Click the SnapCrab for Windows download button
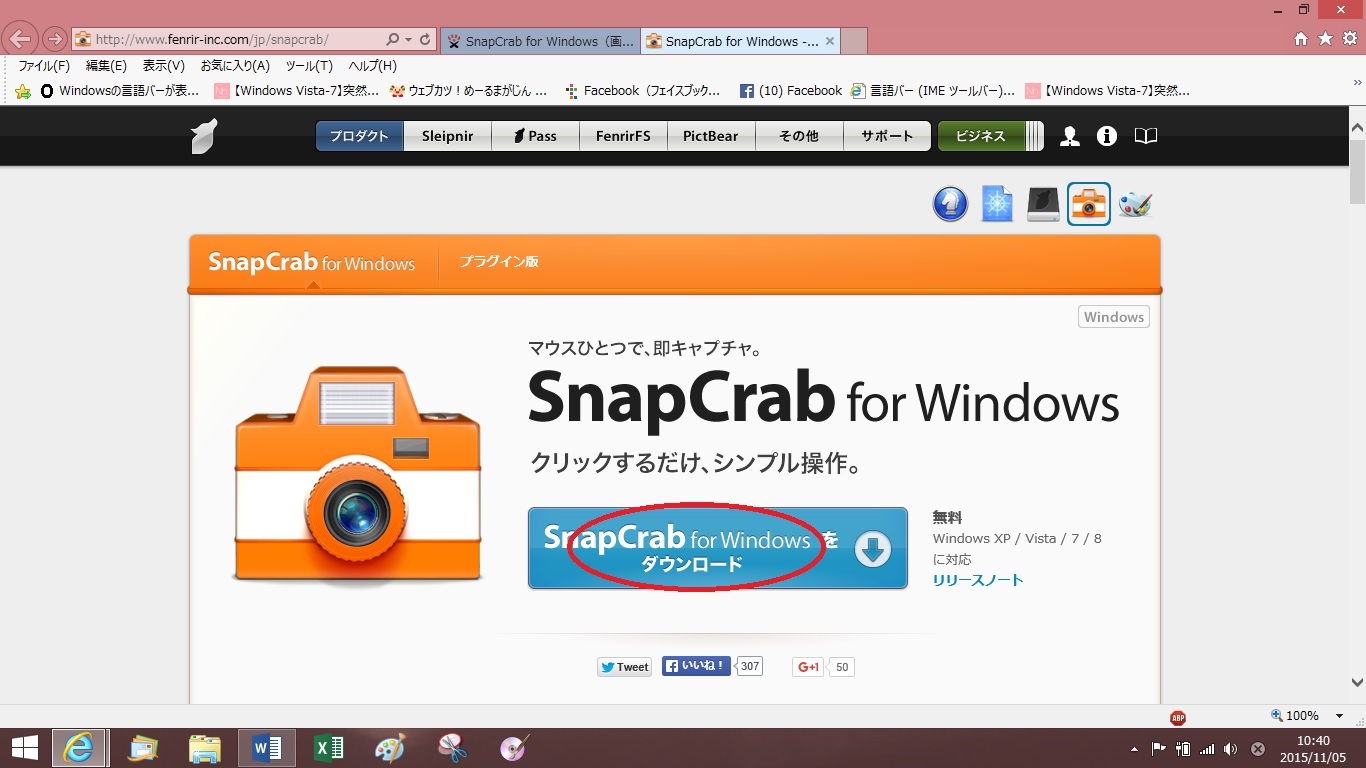 click(717, 548)
